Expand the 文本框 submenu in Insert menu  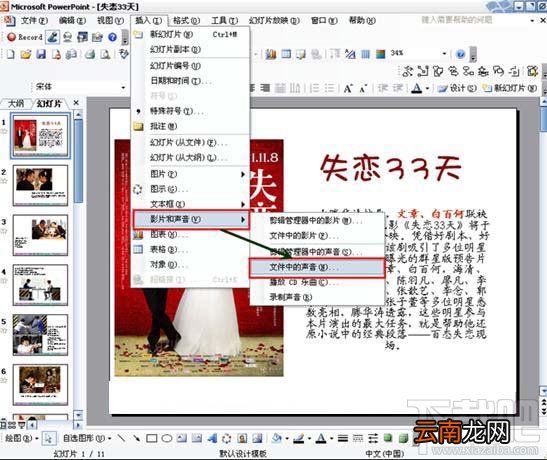click(x=190, y=204)
